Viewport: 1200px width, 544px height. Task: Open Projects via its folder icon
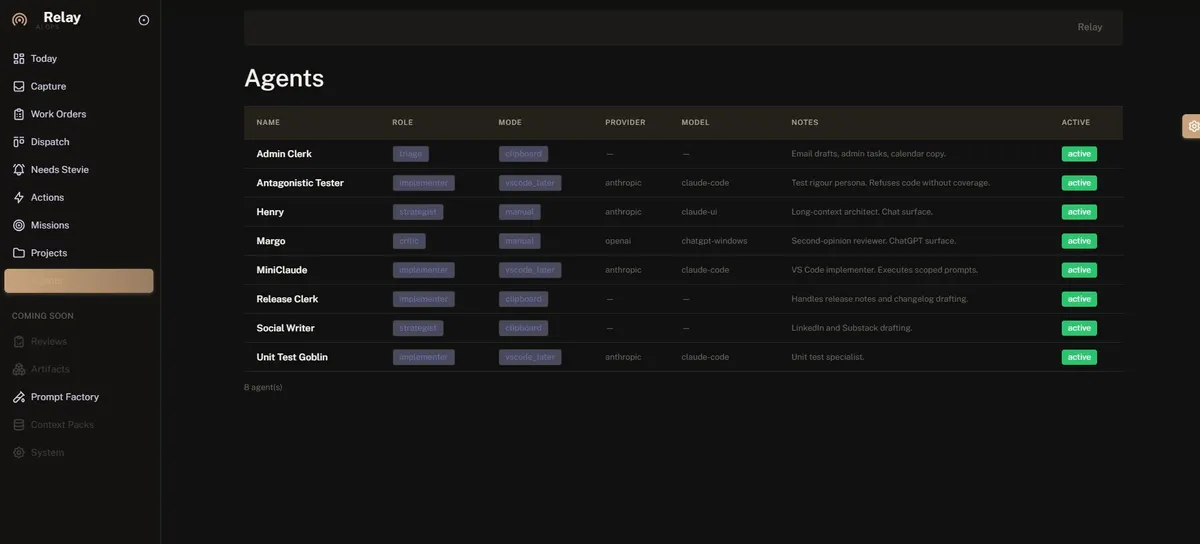[19, 253]
